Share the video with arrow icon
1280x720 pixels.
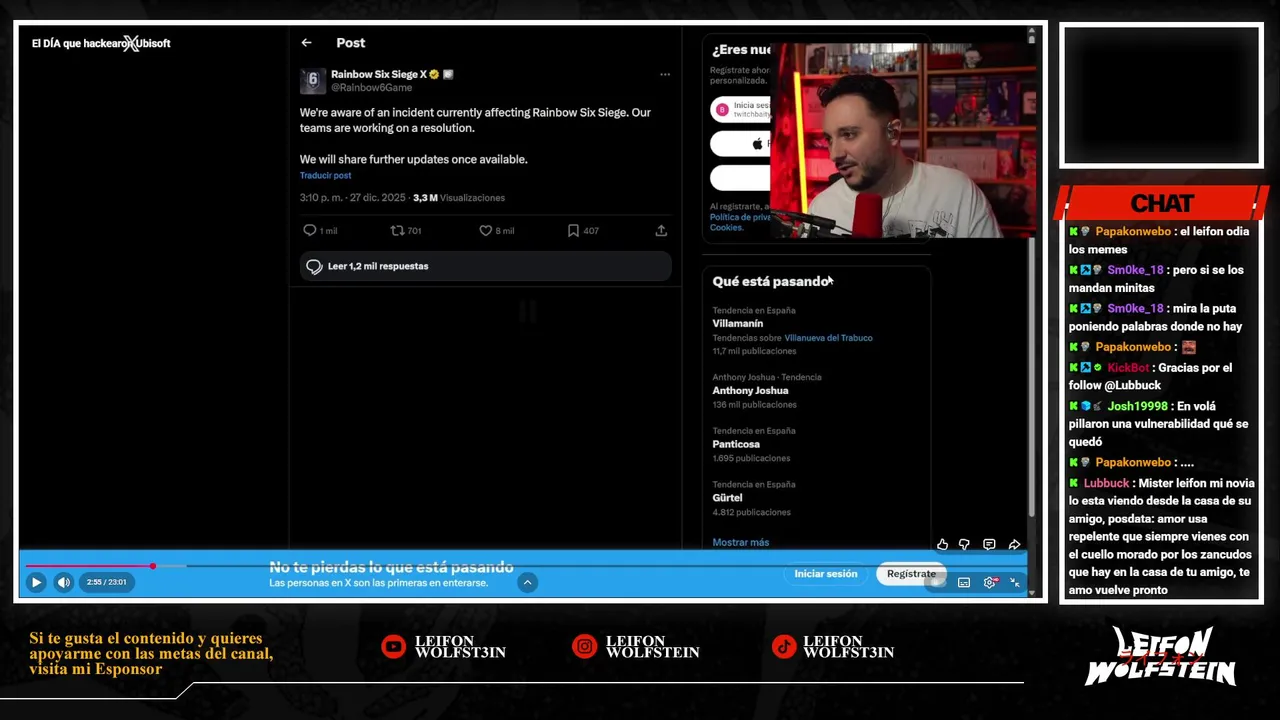pos(1014,545)
